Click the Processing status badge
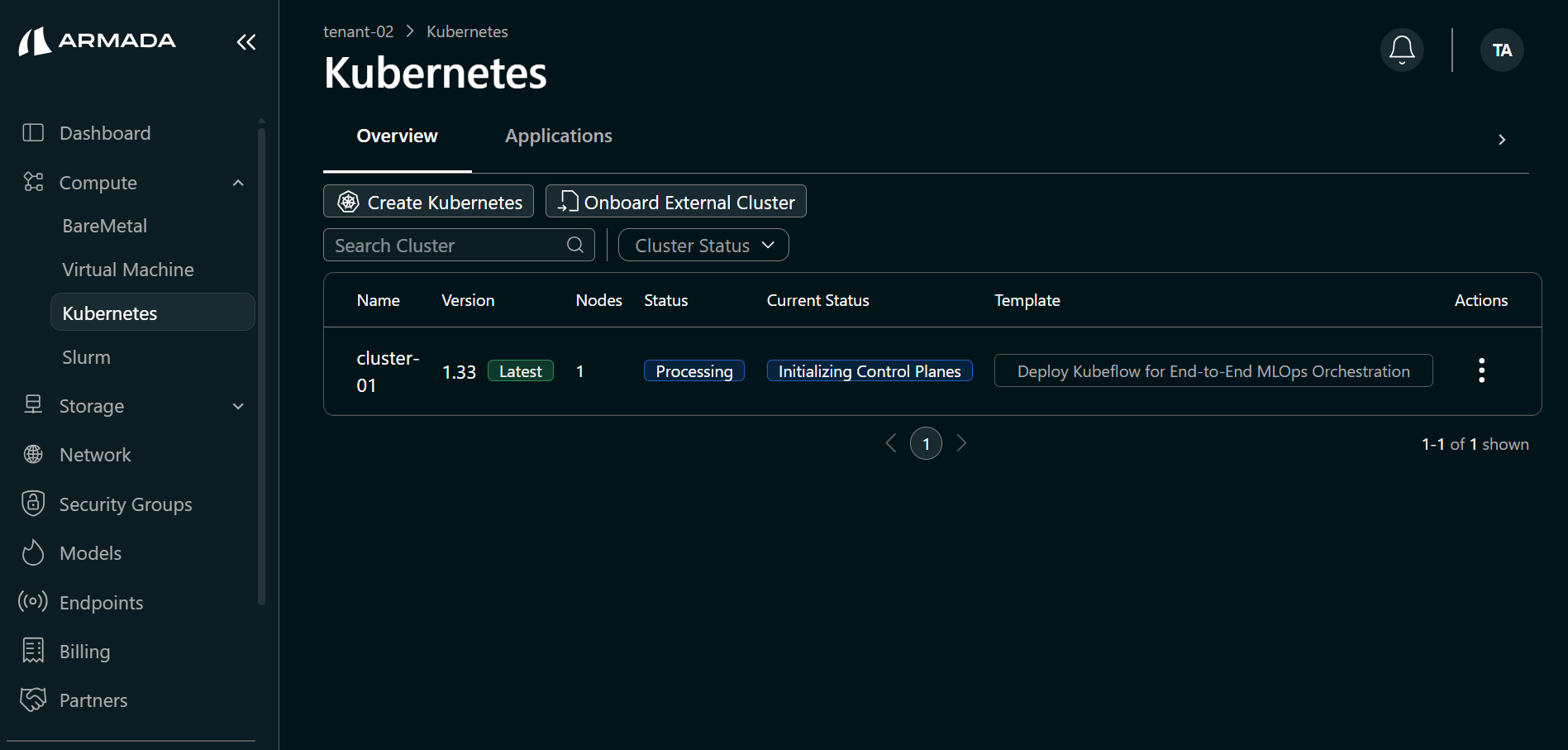This screenshot has height=750, width=1568. click(x=694, y=370)
